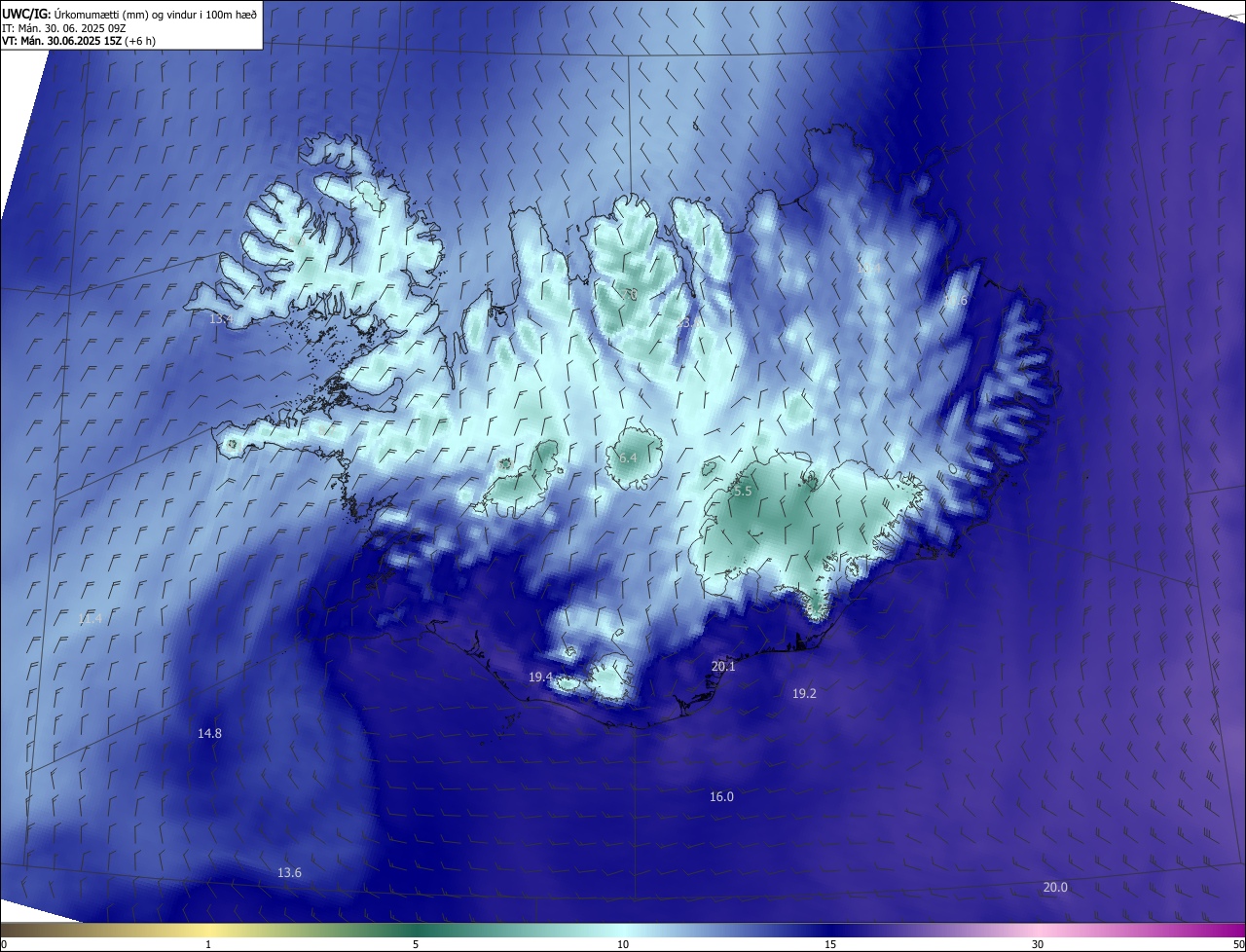Click the 19.4 value label near the south coast
This screenshot has width=1246, height=952.
pos(540,677)
